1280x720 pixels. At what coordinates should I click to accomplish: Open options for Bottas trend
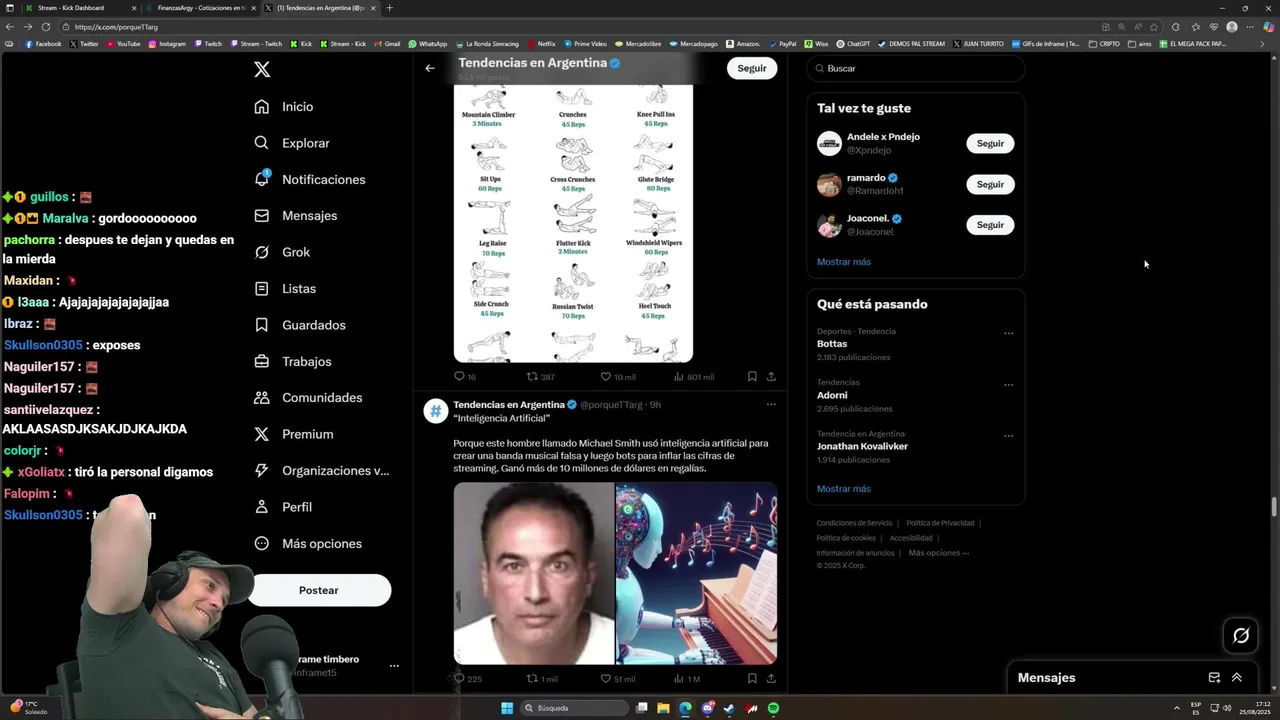(1008, 334)
